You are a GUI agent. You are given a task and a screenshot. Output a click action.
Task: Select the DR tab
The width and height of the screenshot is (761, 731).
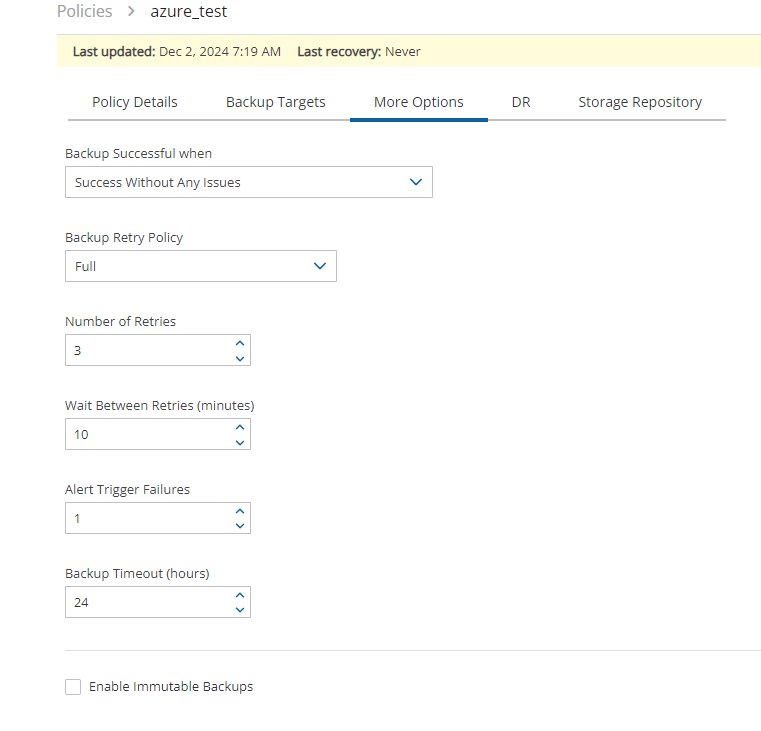click(x=520, y=102)
